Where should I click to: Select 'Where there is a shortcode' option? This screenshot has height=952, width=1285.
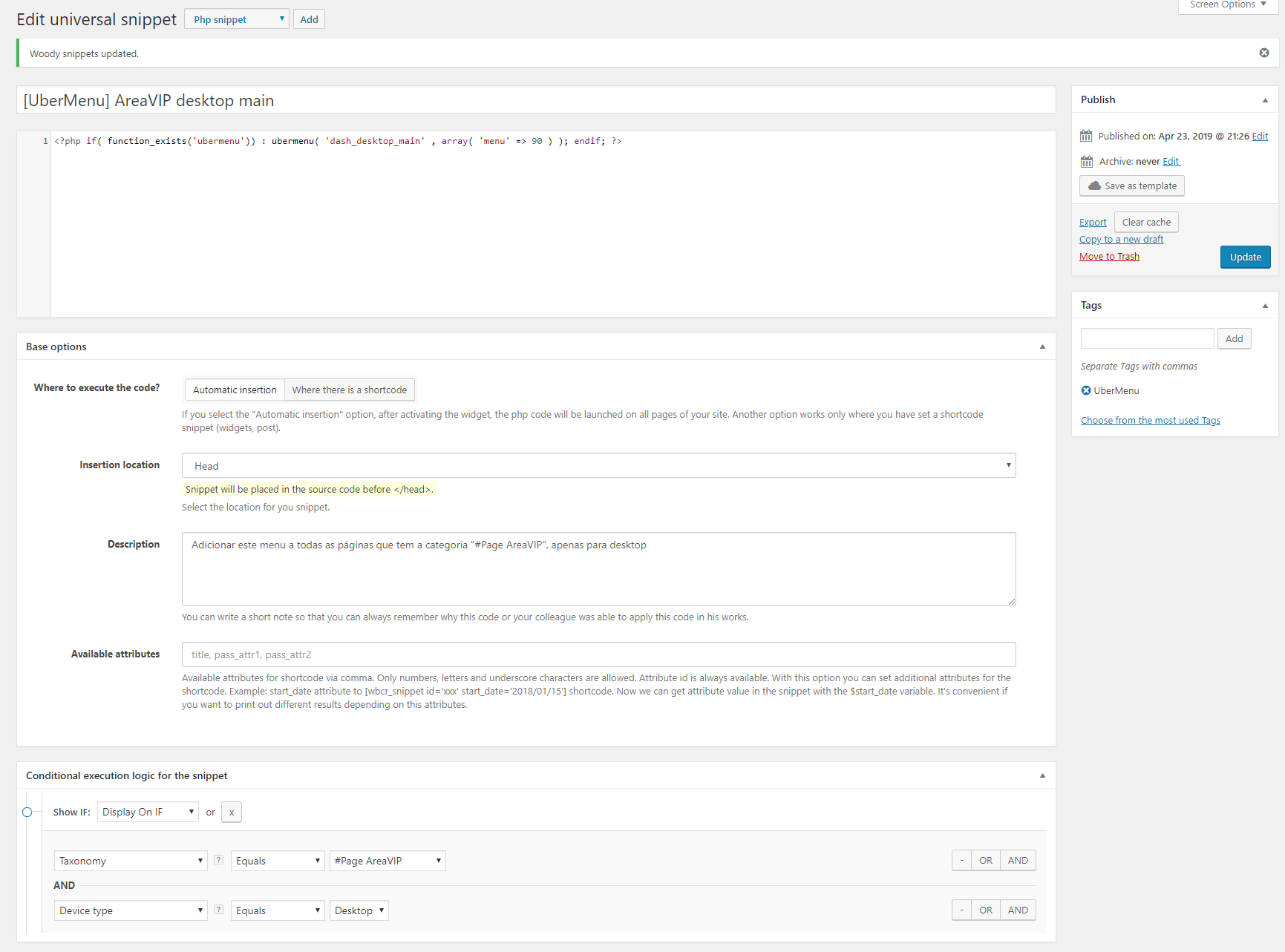[350, 390]
